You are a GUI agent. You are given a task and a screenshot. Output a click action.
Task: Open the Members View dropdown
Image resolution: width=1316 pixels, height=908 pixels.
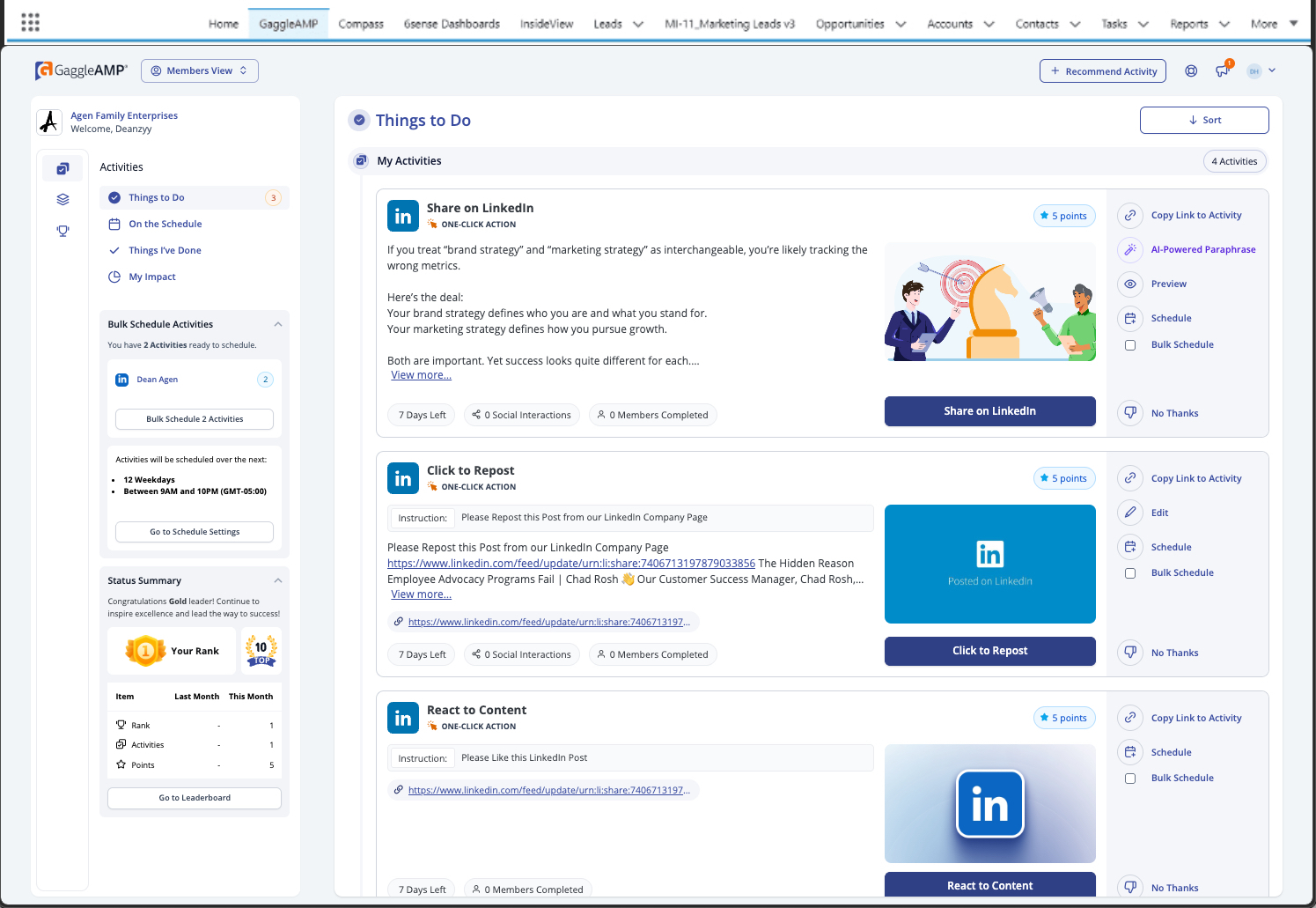pos(200,70)
